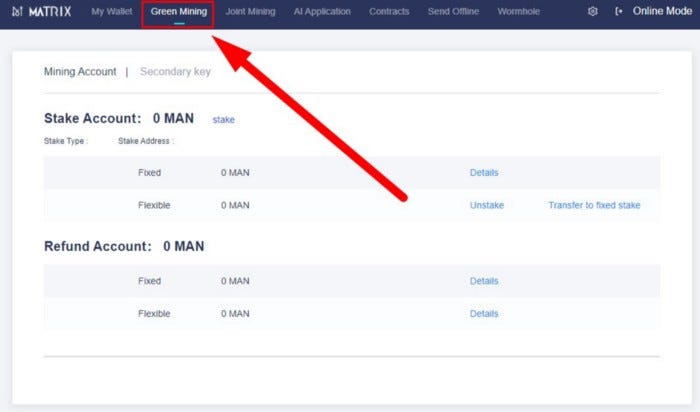Open the Send Offline tab

tap(453, 12)
